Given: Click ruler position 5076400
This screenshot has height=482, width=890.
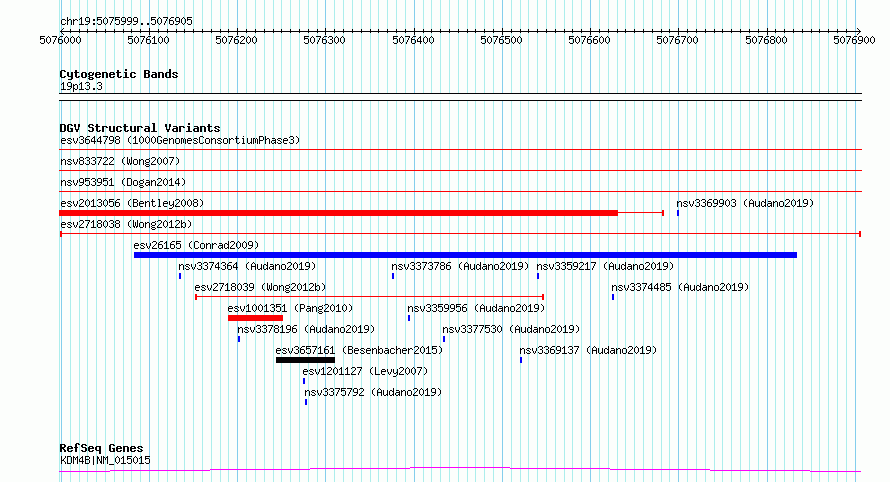Looking at the screenshot, I should 413,40.
